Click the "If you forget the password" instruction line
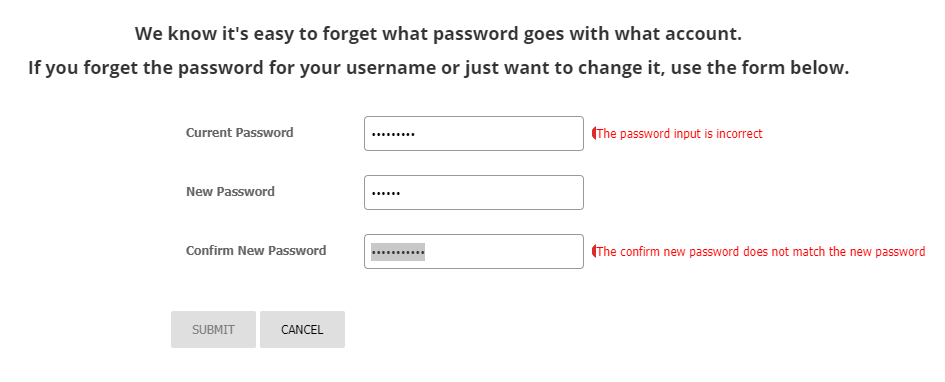The width and height of the screenshot is (945, 382). pyautogui.click(x=438, y=67)
